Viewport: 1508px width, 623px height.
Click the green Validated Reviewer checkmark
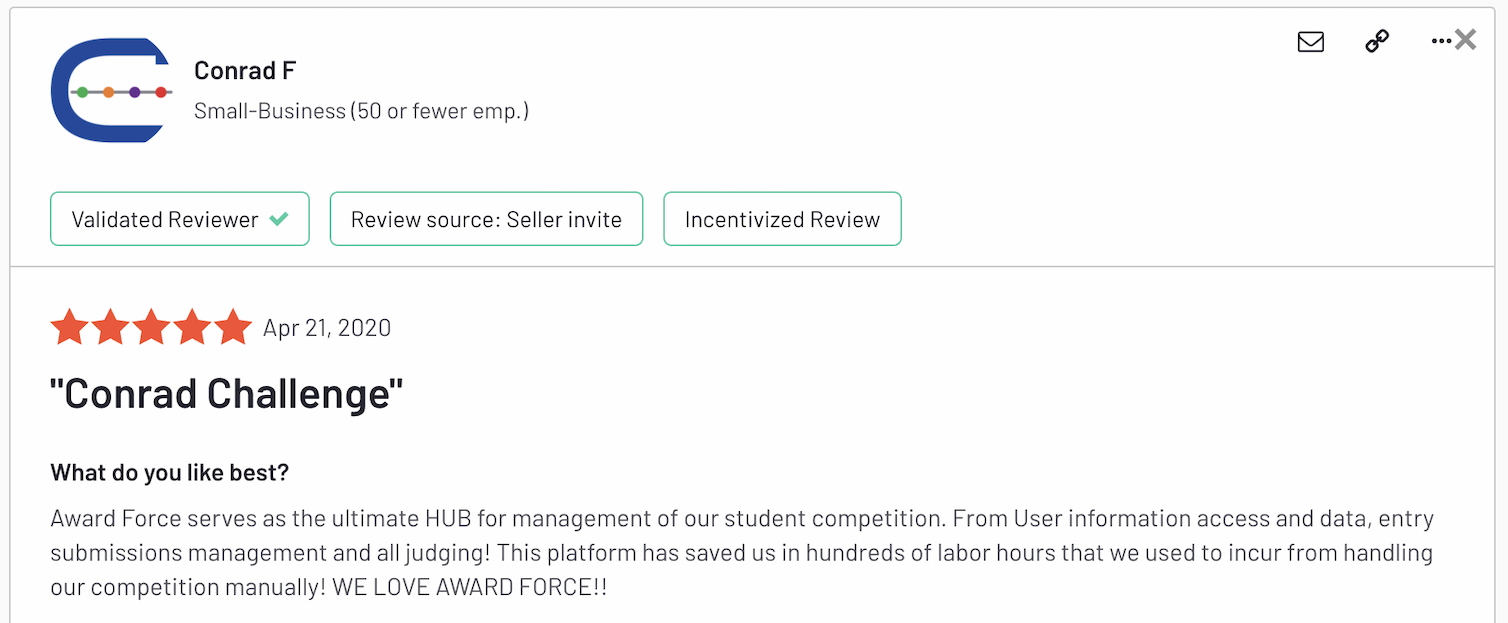(279, 219)
